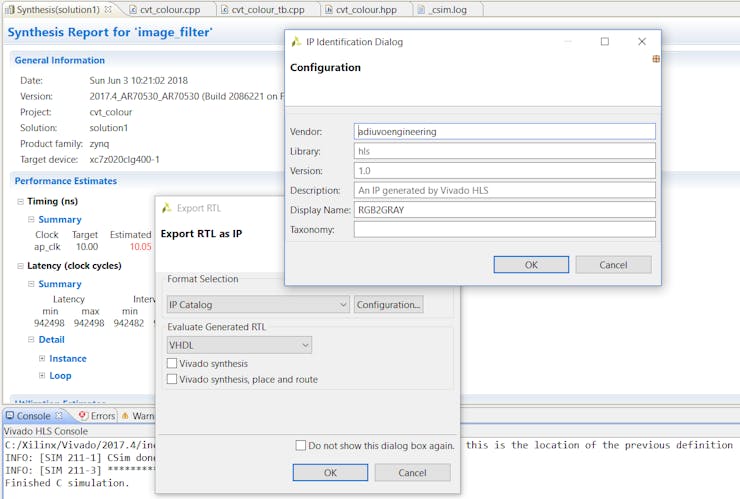
Task: Open the VHDL language dropdown
Action: tap(239, 345)
